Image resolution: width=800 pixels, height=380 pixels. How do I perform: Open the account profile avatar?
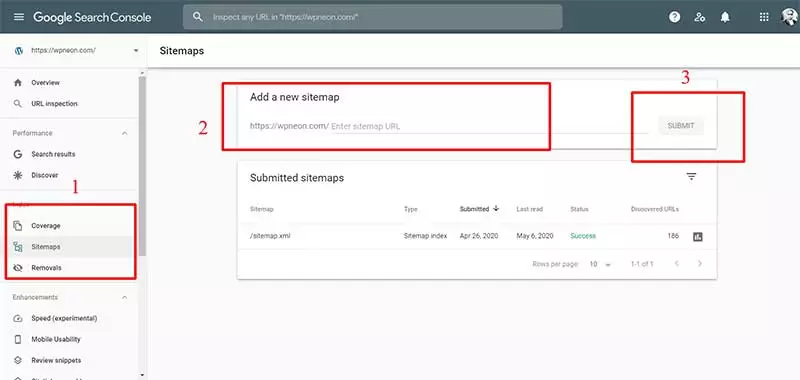pos(790,17)
